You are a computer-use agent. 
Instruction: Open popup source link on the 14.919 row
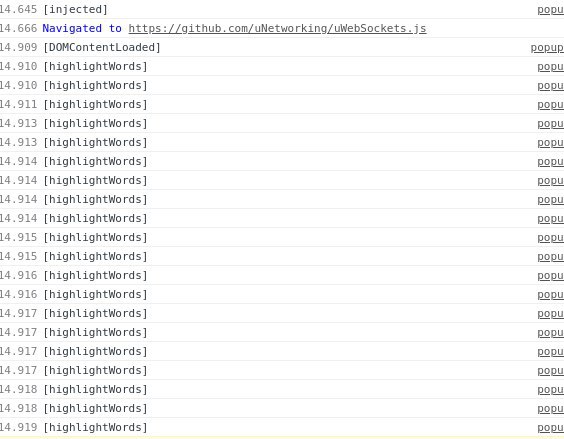tap(551, 427)
